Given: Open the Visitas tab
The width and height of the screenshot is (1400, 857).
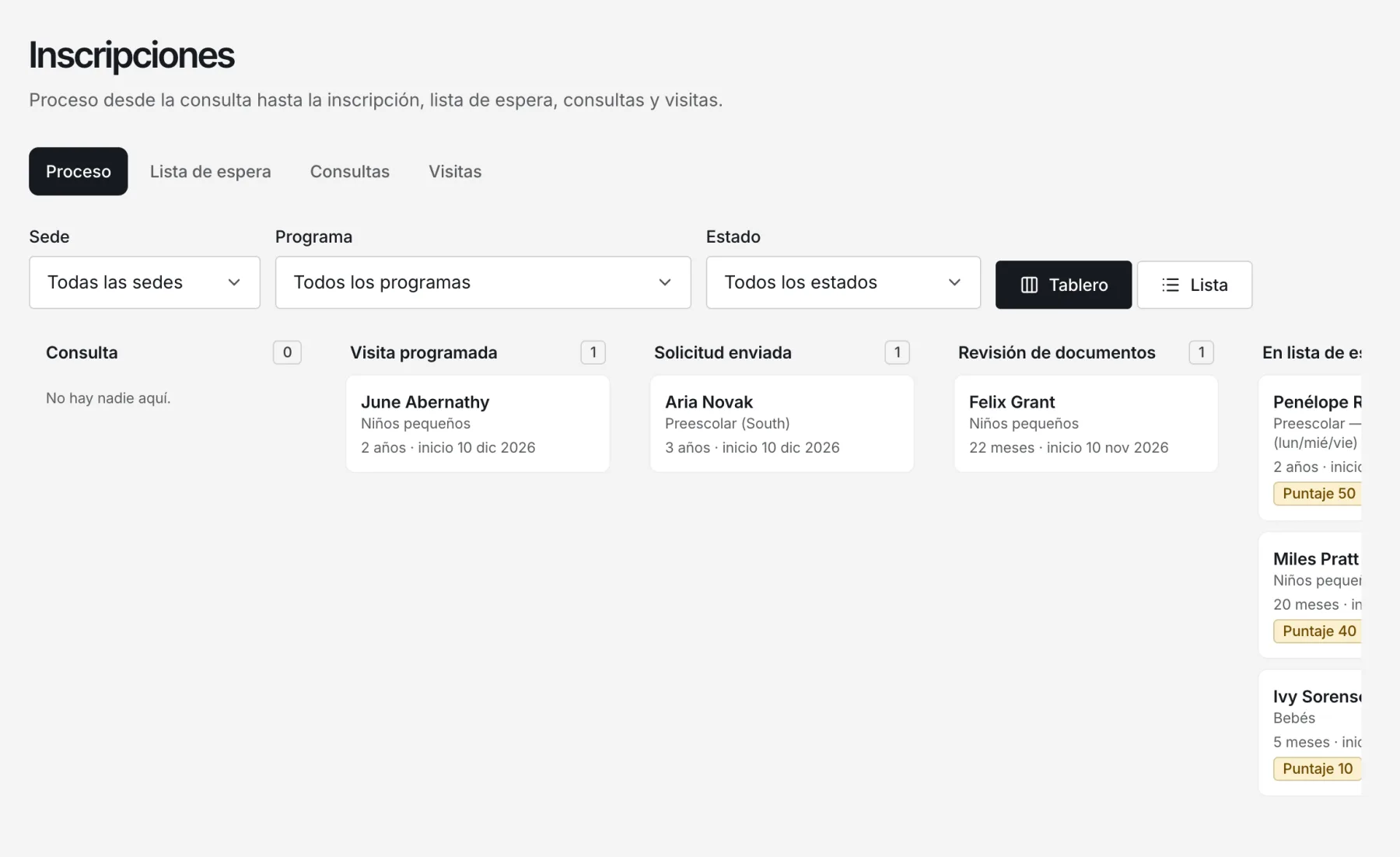Looking at the screenshot, I should tap(455, 171).
